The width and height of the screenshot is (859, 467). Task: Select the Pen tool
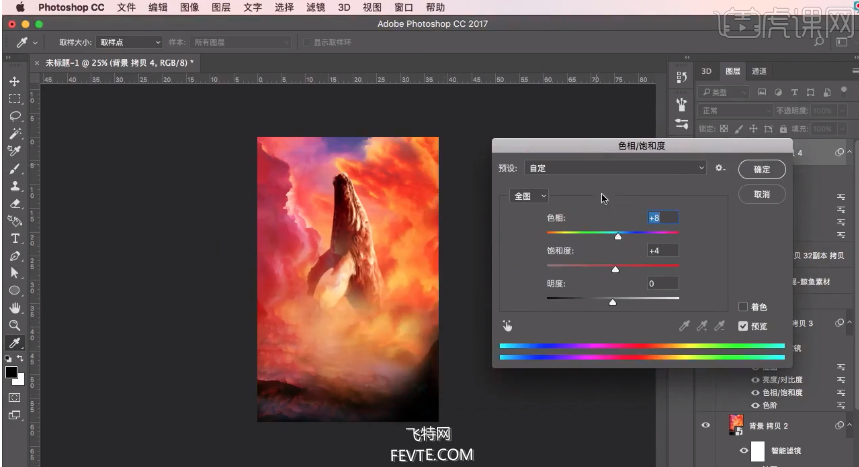pos(15,256)
